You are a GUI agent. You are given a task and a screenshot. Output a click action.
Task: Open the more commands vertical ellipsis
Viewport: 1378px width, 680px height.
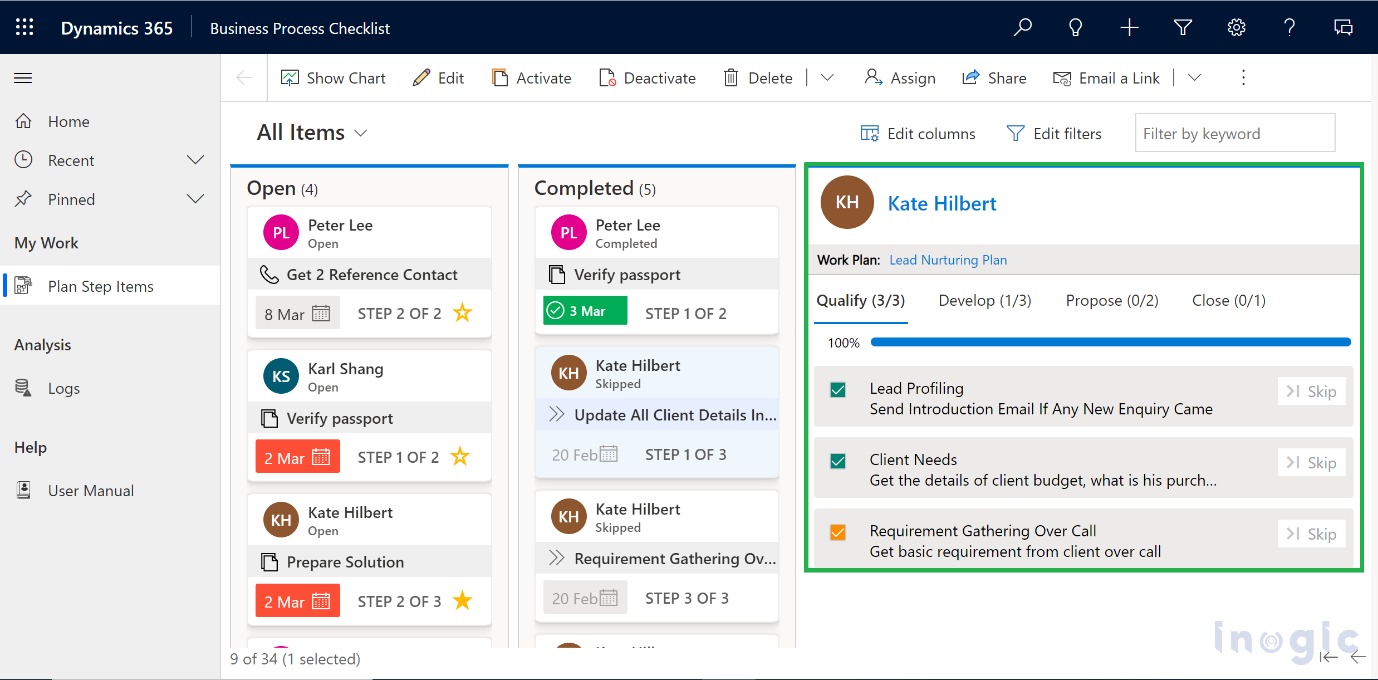click(1244, 78)
